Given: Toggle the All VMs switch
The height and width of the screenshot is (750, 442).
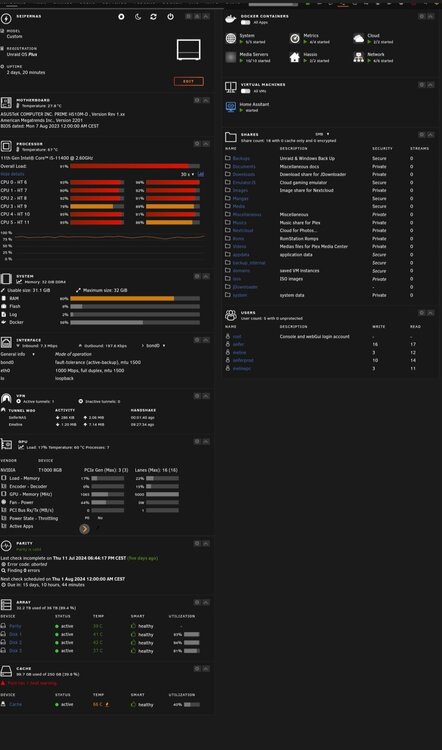Looking at the screenshot, I should (x=245, y=91).
